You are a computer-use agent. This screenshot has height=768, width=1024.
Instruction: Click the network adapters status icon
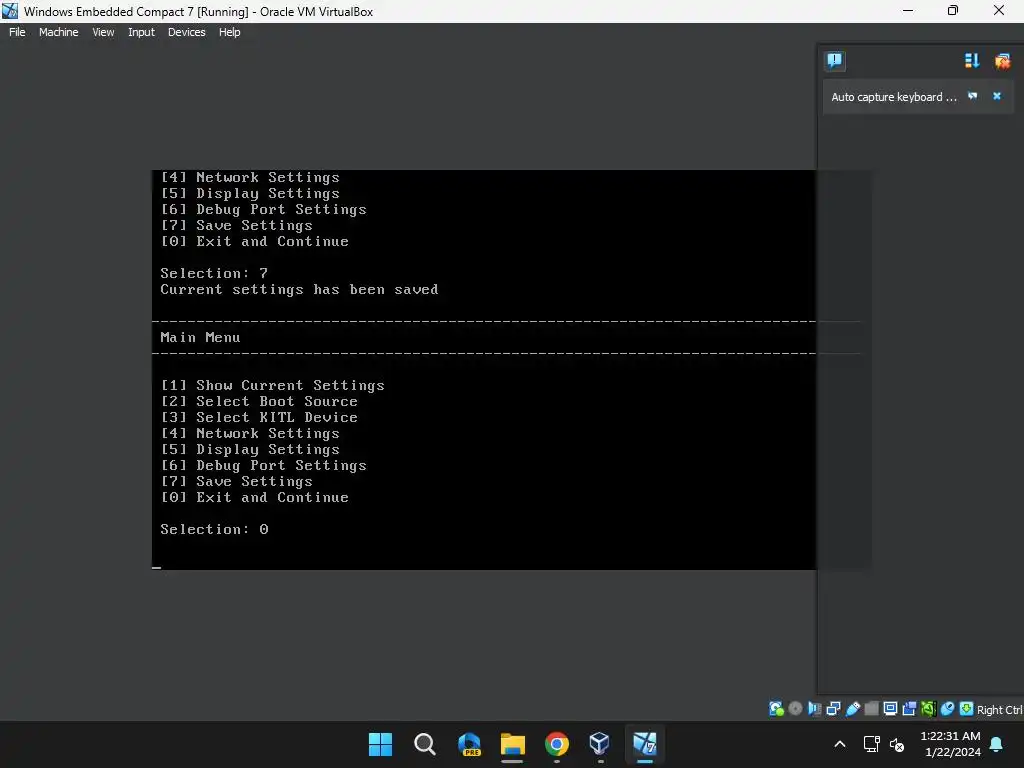(833, 709)
